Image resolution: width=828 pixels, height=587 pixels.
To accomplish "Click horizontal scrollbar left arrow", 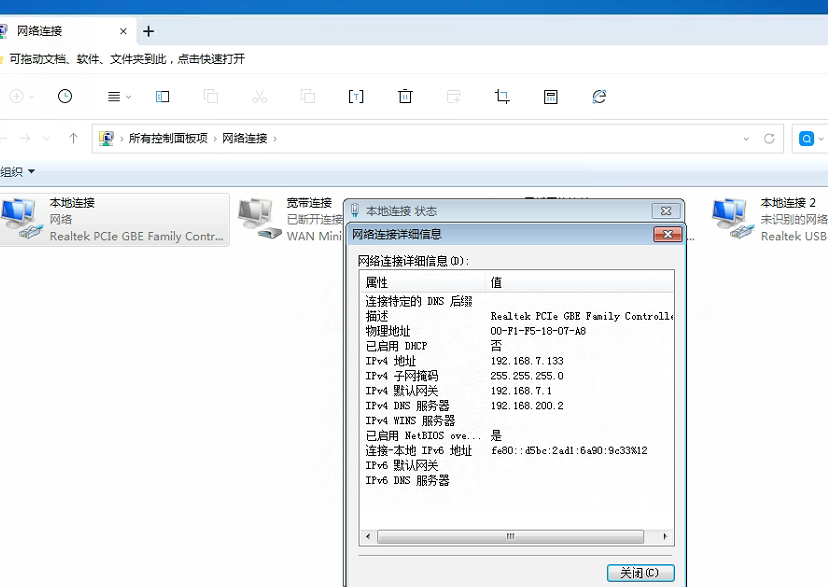I will tap(368, 536).
